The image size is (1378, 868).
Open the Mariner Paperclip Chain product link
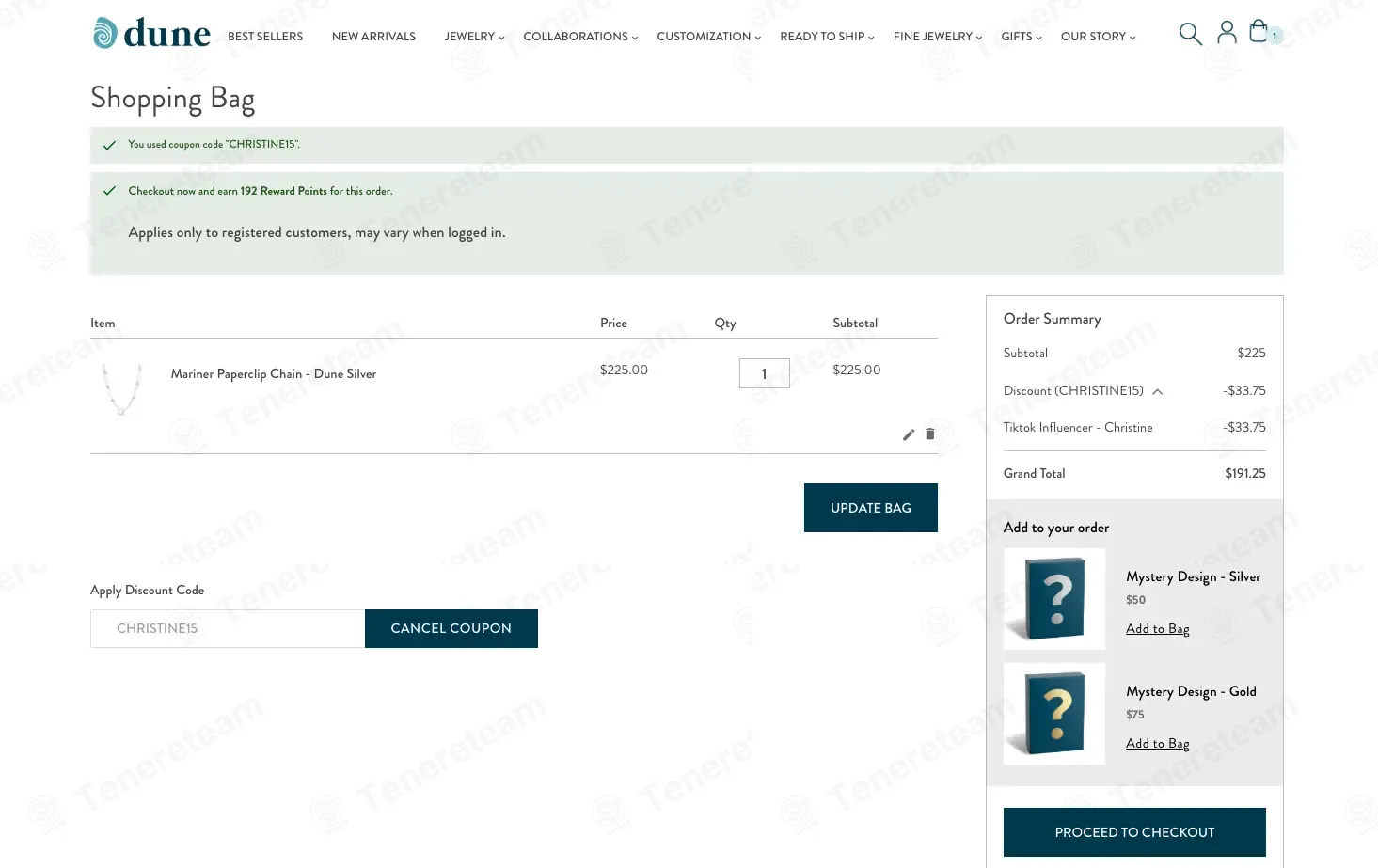[274, 374]
